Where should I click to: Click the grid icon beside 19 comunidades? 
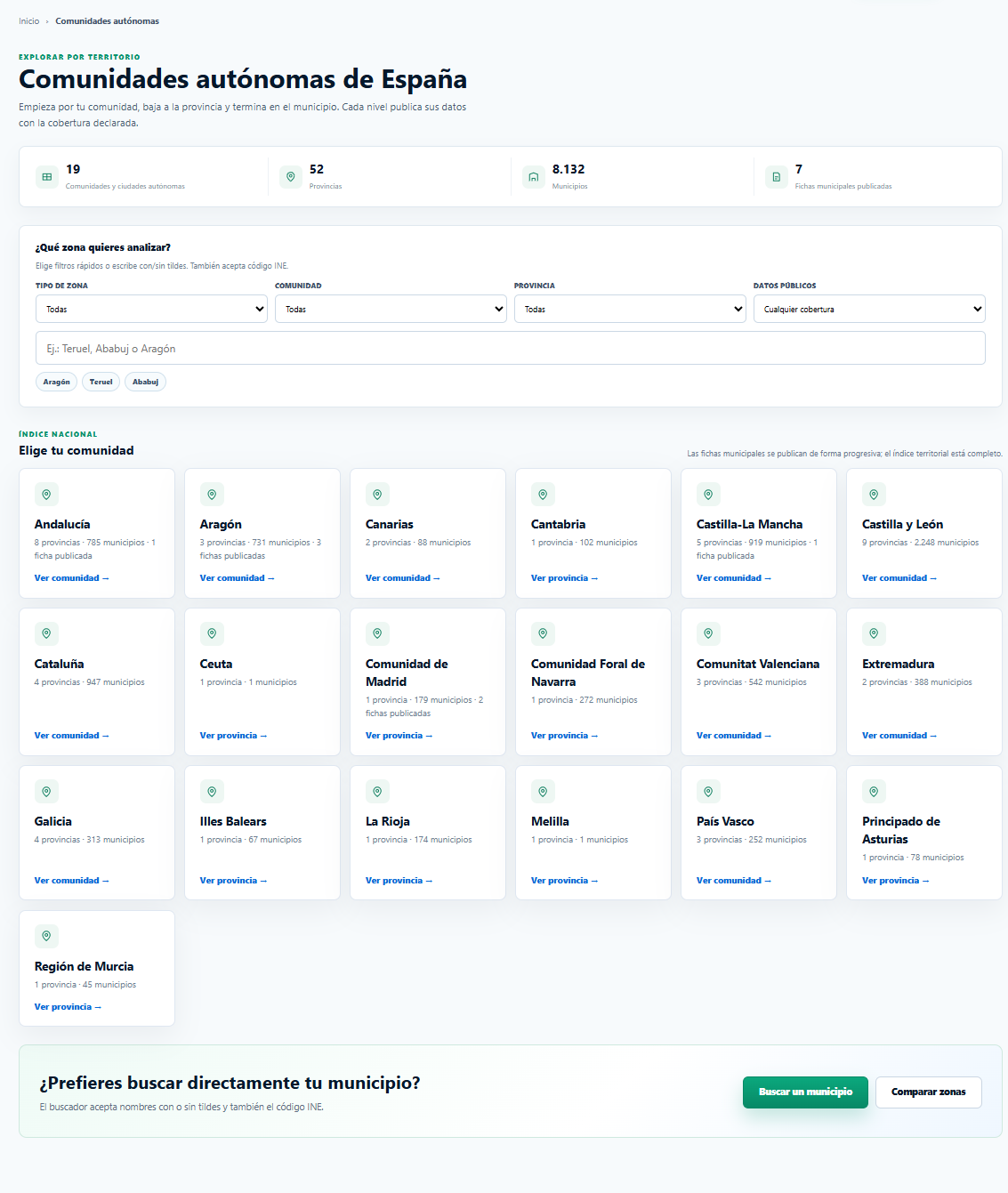47,177
